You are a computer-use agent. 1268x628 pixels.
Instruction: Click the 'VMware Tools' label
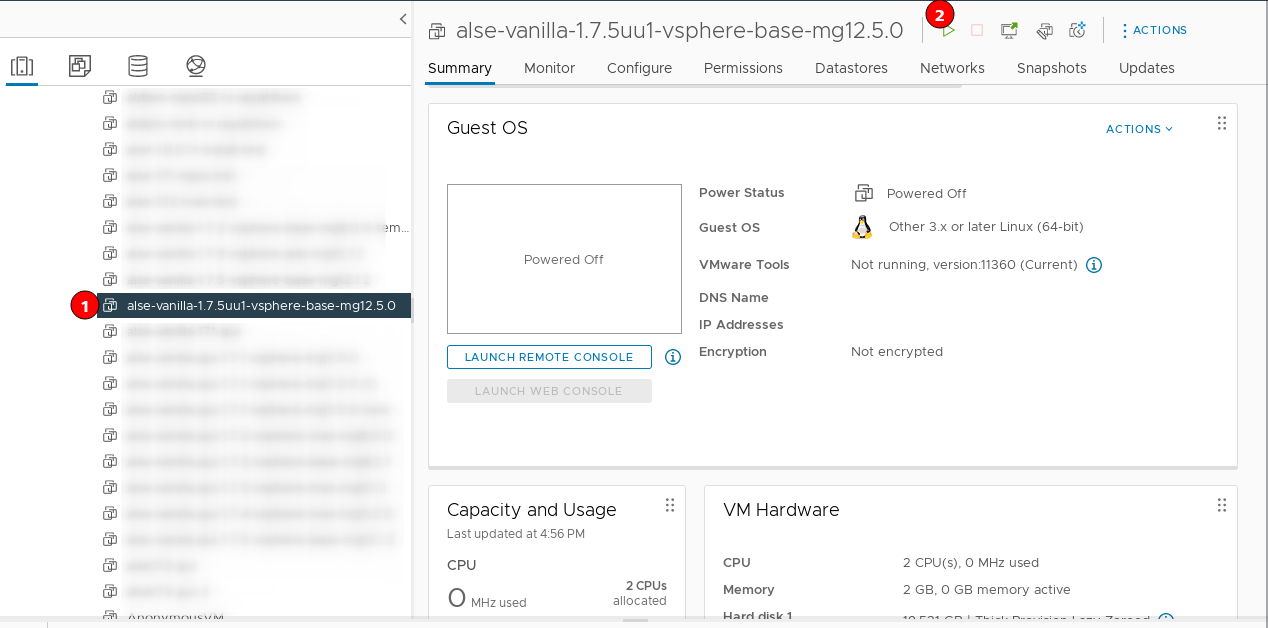pyautogui.click(x=744, y=265)
